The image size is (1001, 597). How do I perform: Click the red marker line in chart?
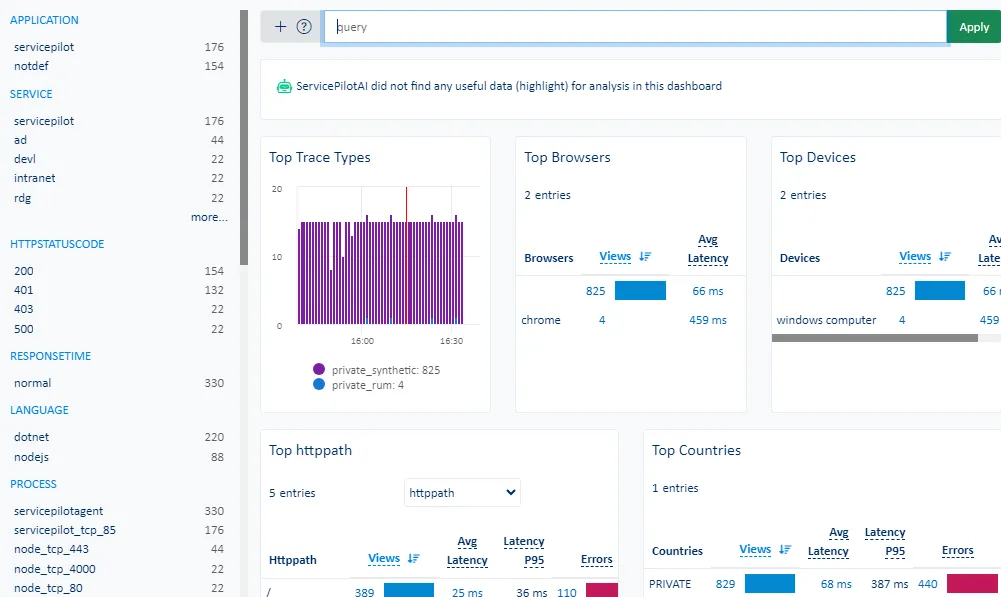pos(406,255)
